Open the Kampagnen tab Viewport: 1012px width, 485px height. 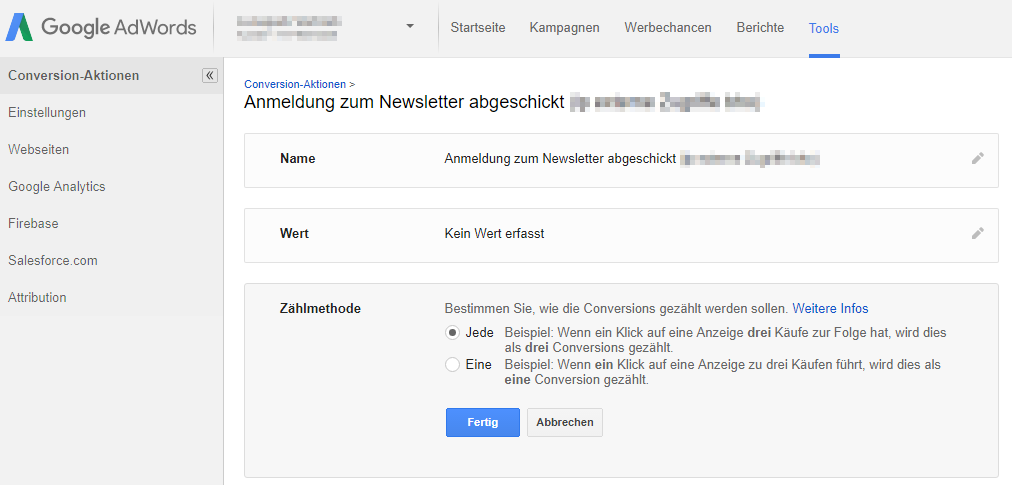point(564,28)
